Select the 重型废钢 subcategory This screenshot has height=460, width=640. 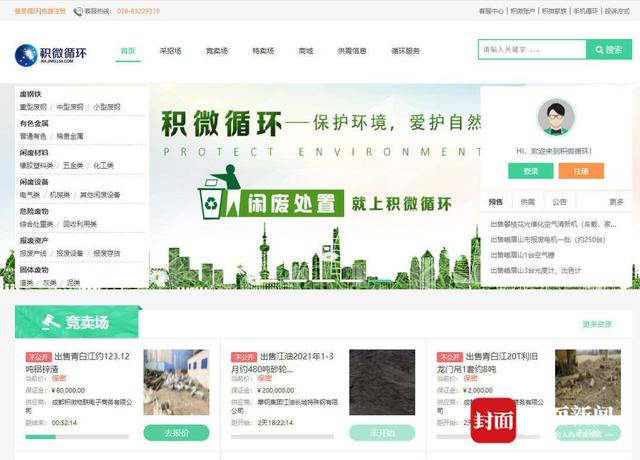(33, 107)
